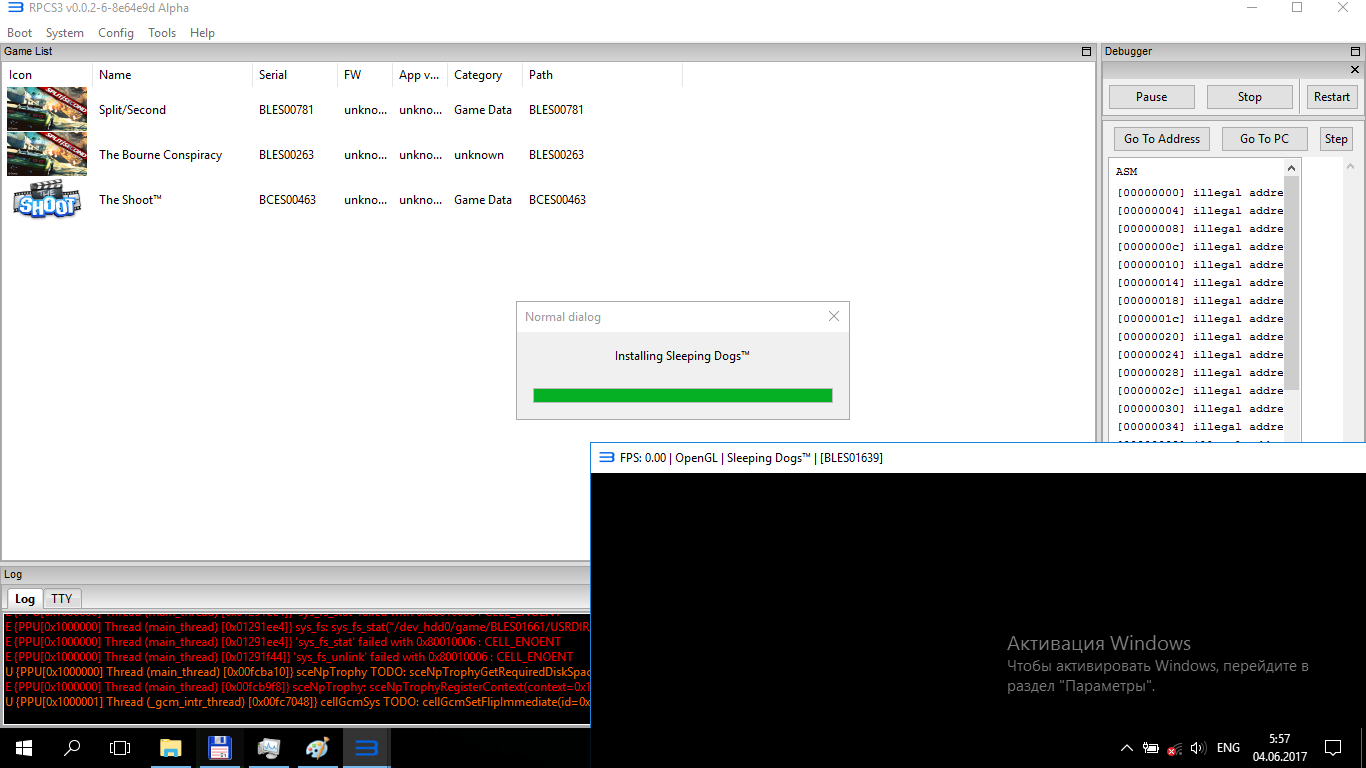Click the green installation progress bar
Image resolution: width=1366 pixels, height=768 pixels.
[x=682, y=395]
